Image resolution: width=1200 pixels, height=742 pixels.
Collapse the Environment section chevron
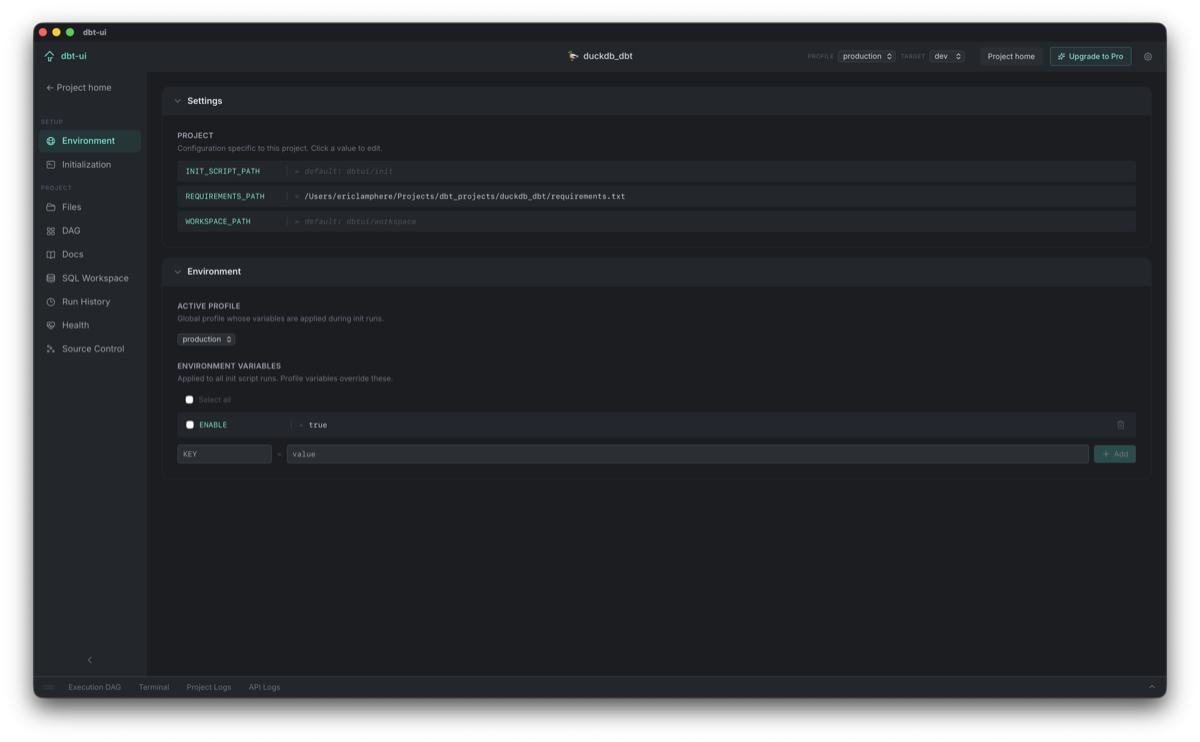[x=178, y=272]
